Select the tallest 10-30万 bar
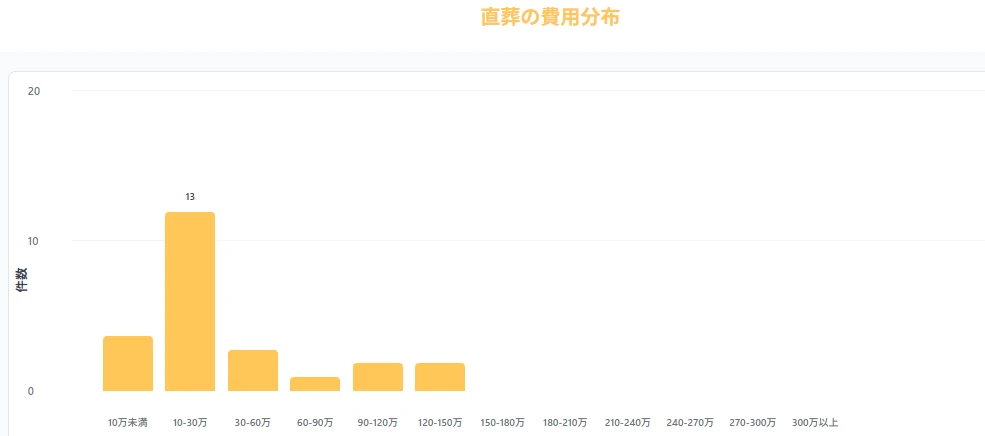The image size is (985, 436). (x=190, y=302)
